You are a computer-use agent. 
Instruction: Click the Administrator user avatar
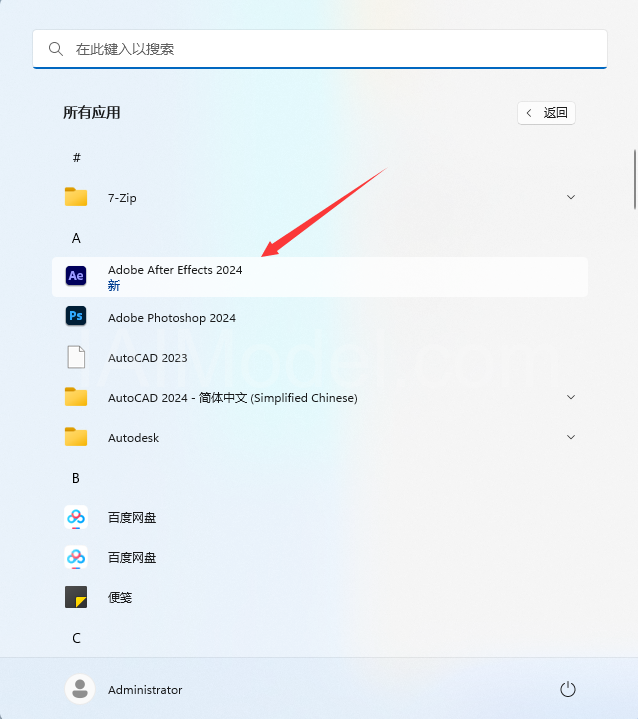80,689
